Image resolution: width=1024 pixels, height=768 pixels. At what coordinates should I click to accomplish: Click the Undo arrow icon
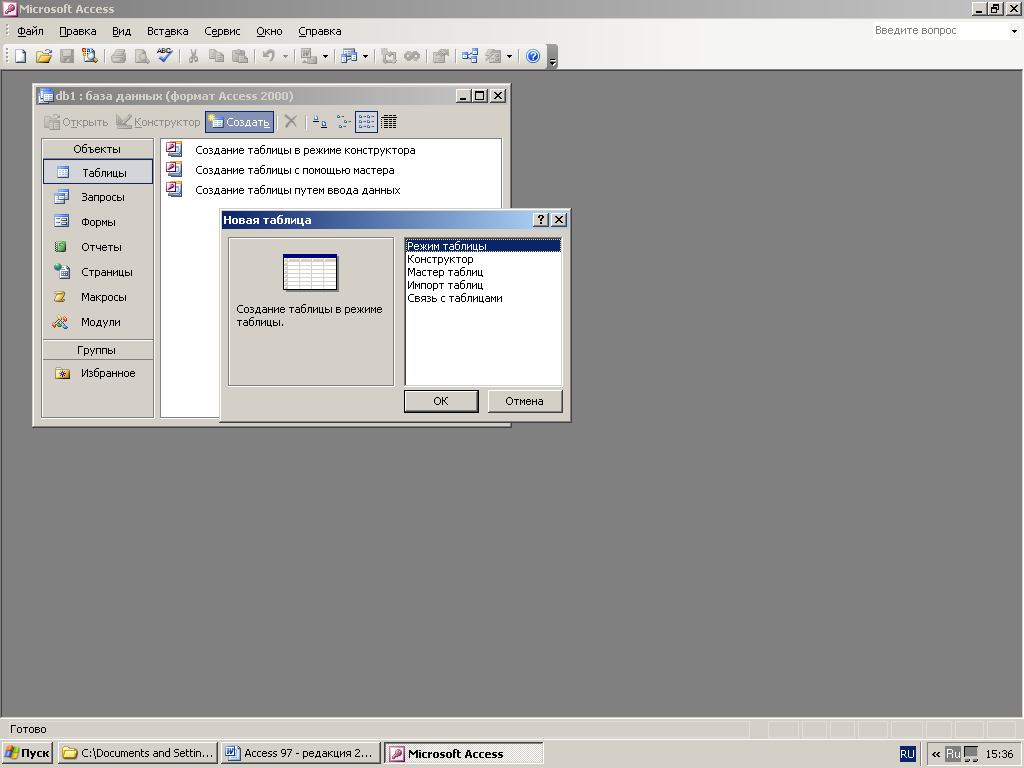(x=268, y=56)
